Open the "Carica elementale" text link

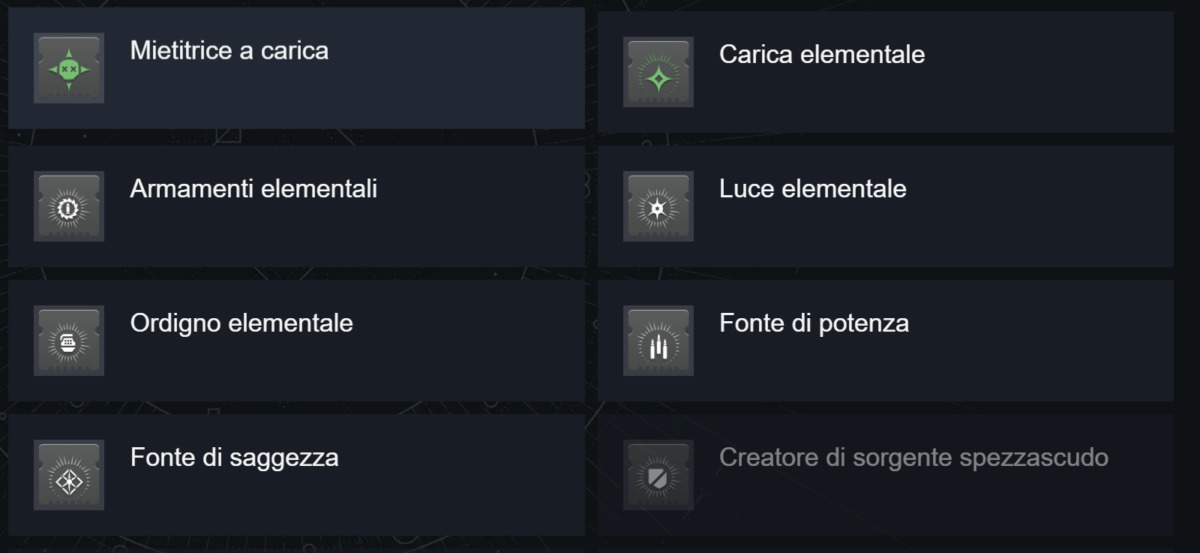tap(821, 54)
